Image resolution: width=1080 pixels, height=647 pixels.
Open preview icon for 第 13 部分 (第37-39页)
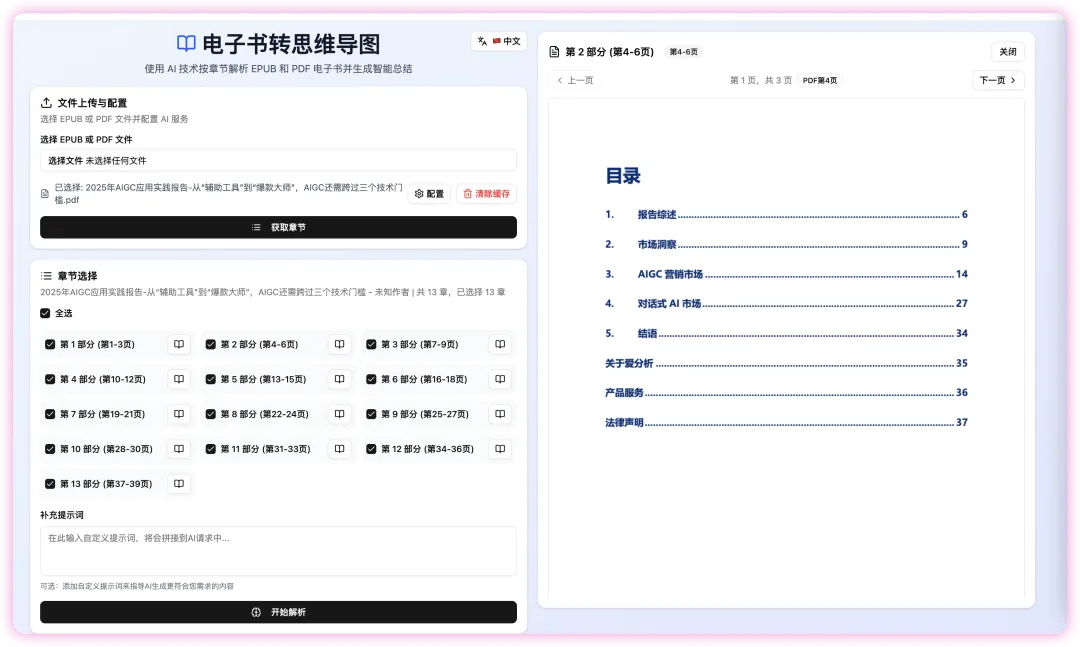(x=178, y=484)
